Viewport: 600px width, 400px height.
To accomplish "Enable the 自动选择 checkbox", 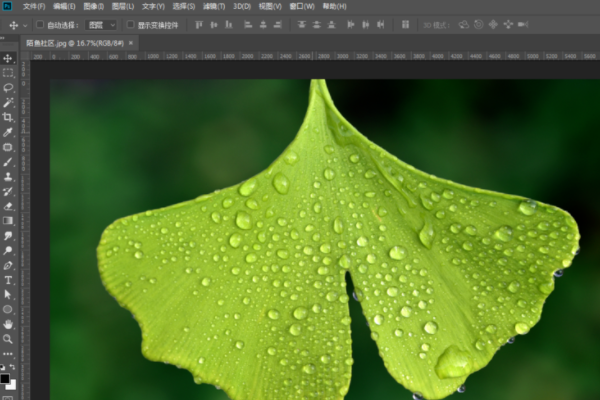I will (x=40, y=25).
